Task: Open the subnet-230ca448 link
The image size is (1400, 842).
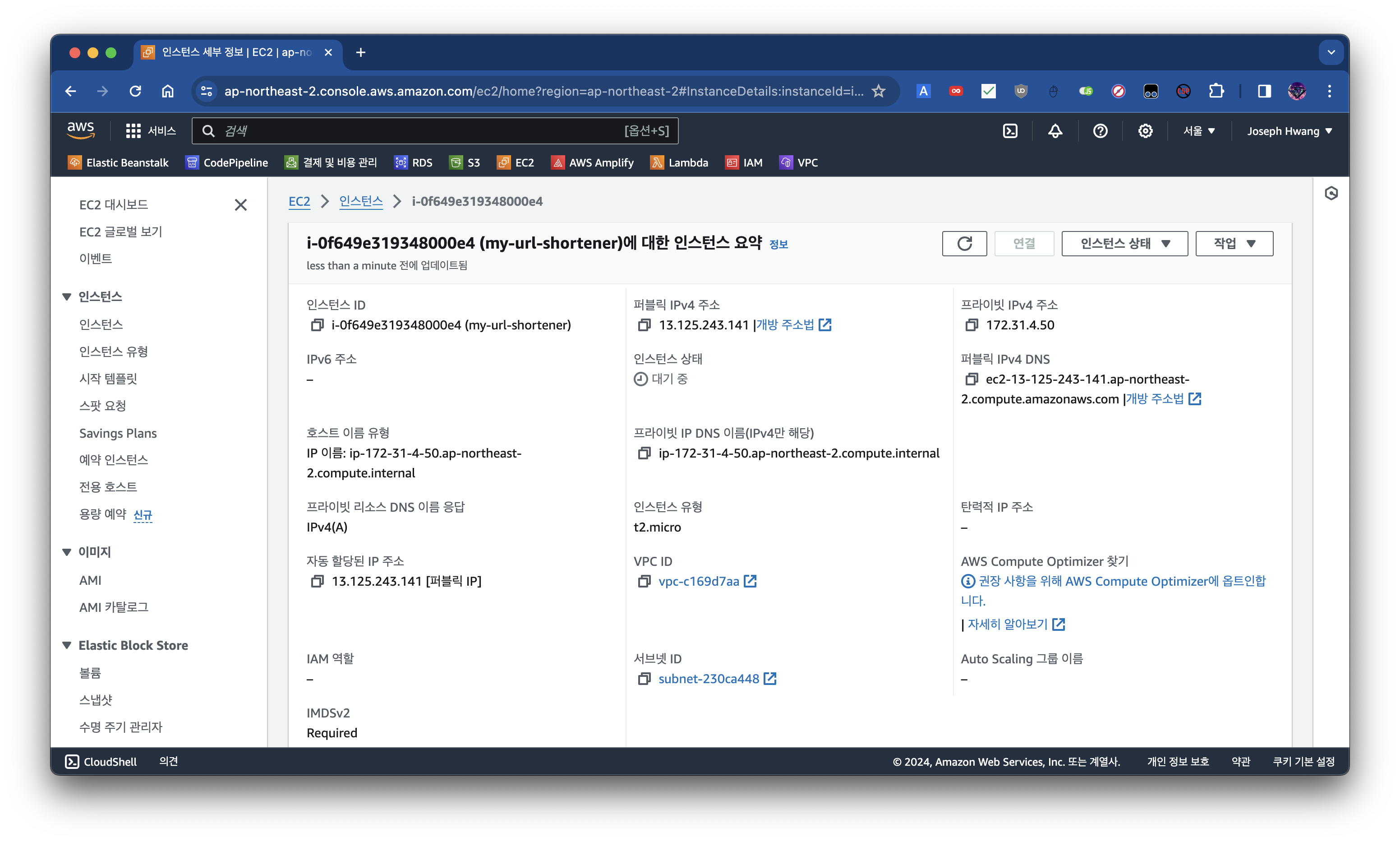Action: (717, 679)
